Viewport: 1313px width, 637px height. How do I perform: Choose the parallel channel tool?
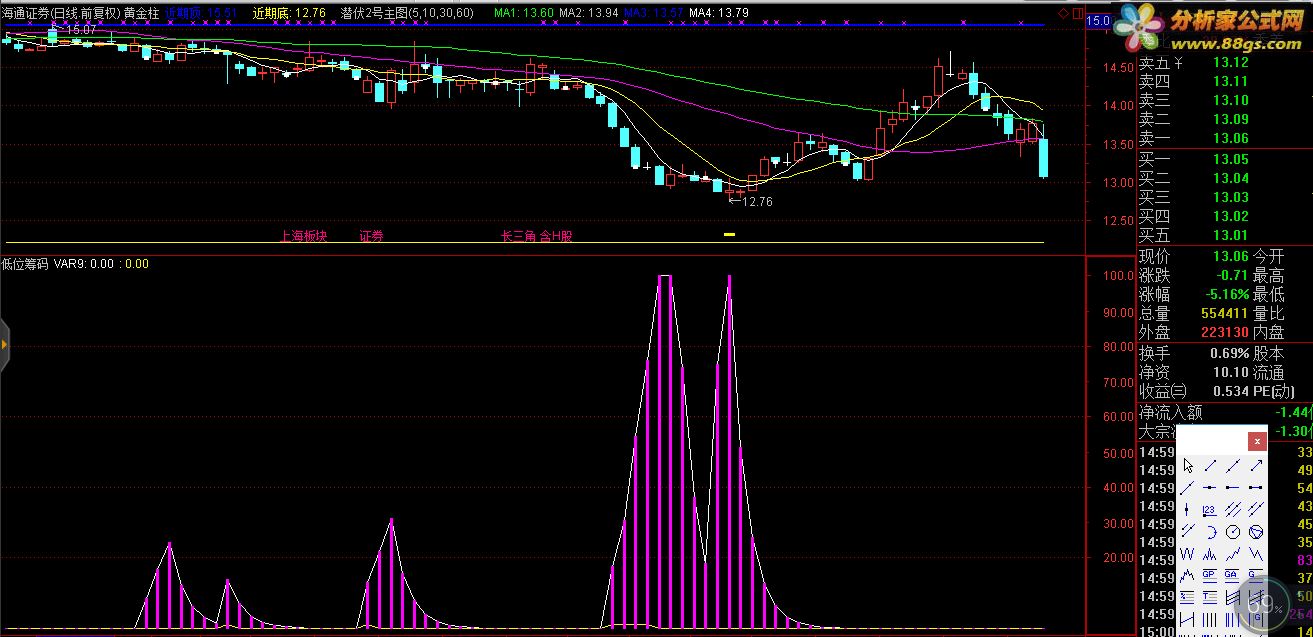pos(1256,509)
